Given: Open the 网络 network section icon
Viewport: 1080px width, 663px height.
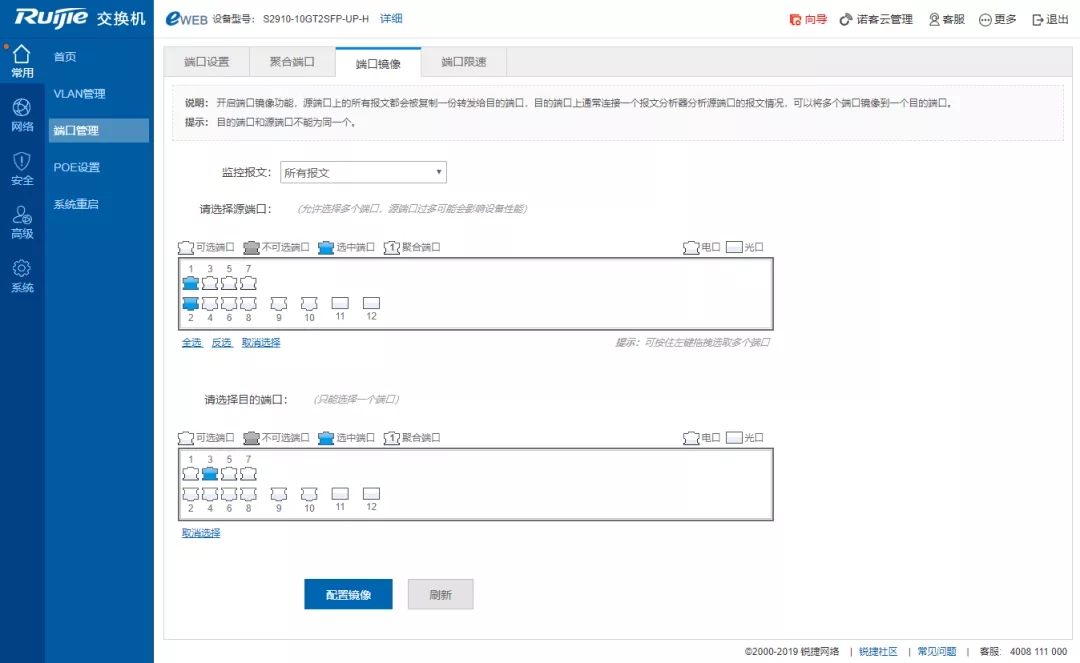Looking at the screenshot, I should pyautogui.click(x=22, y=114).
